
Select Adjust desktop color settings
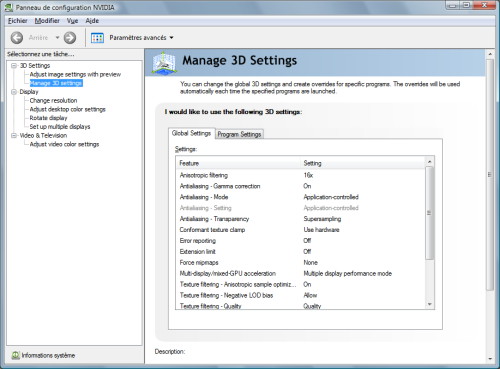[x=67, y=109]
